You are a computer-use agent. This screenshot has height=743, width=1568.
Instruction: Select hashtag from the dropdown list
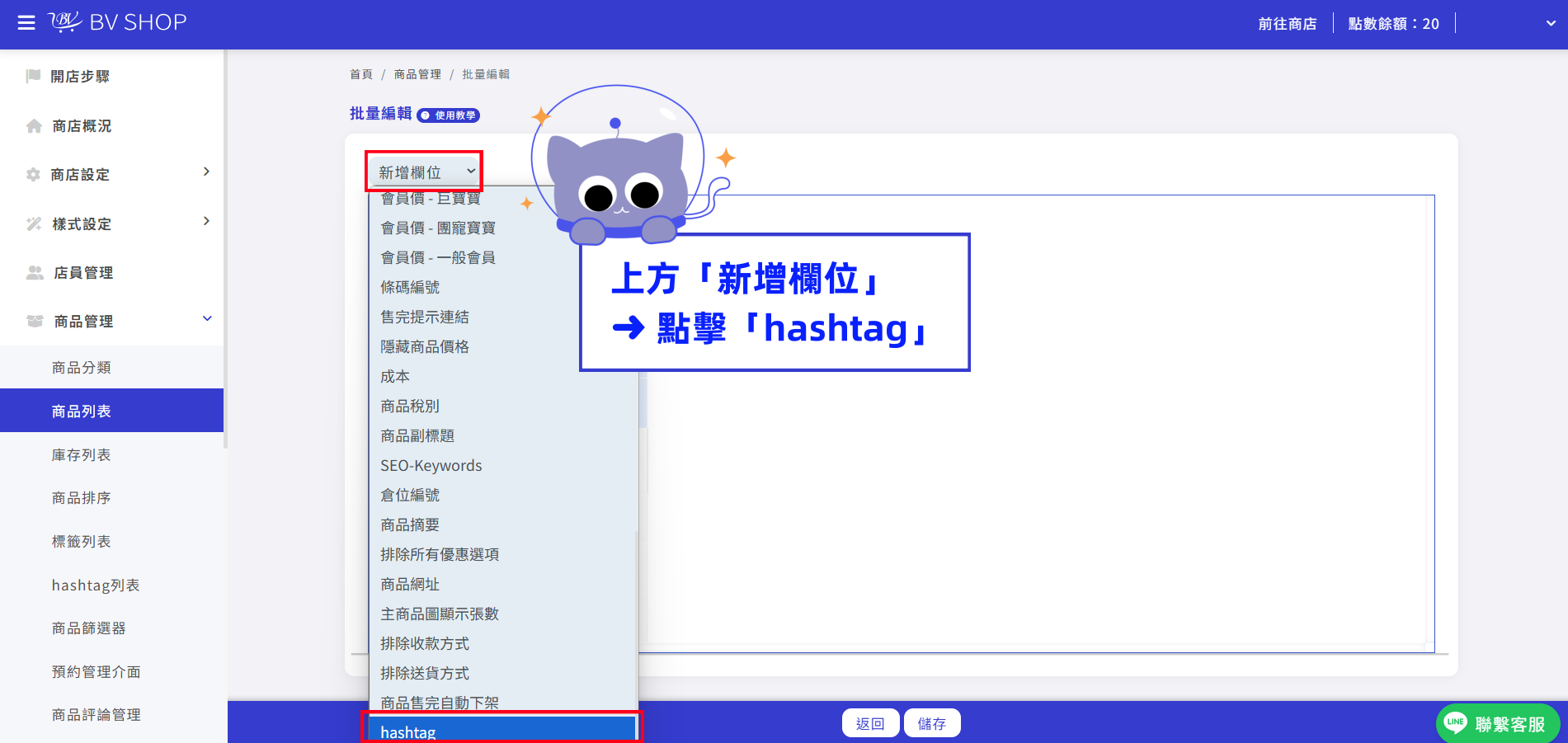(502, 731)
